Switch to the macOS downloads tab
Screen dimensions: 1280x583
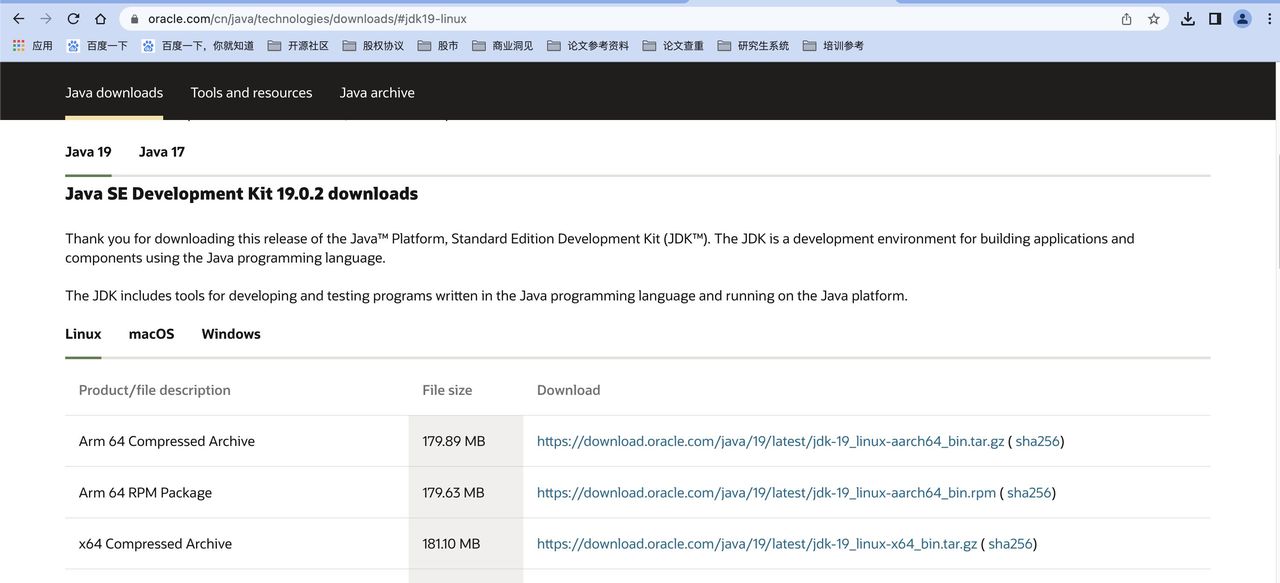[x=151, y=334]
